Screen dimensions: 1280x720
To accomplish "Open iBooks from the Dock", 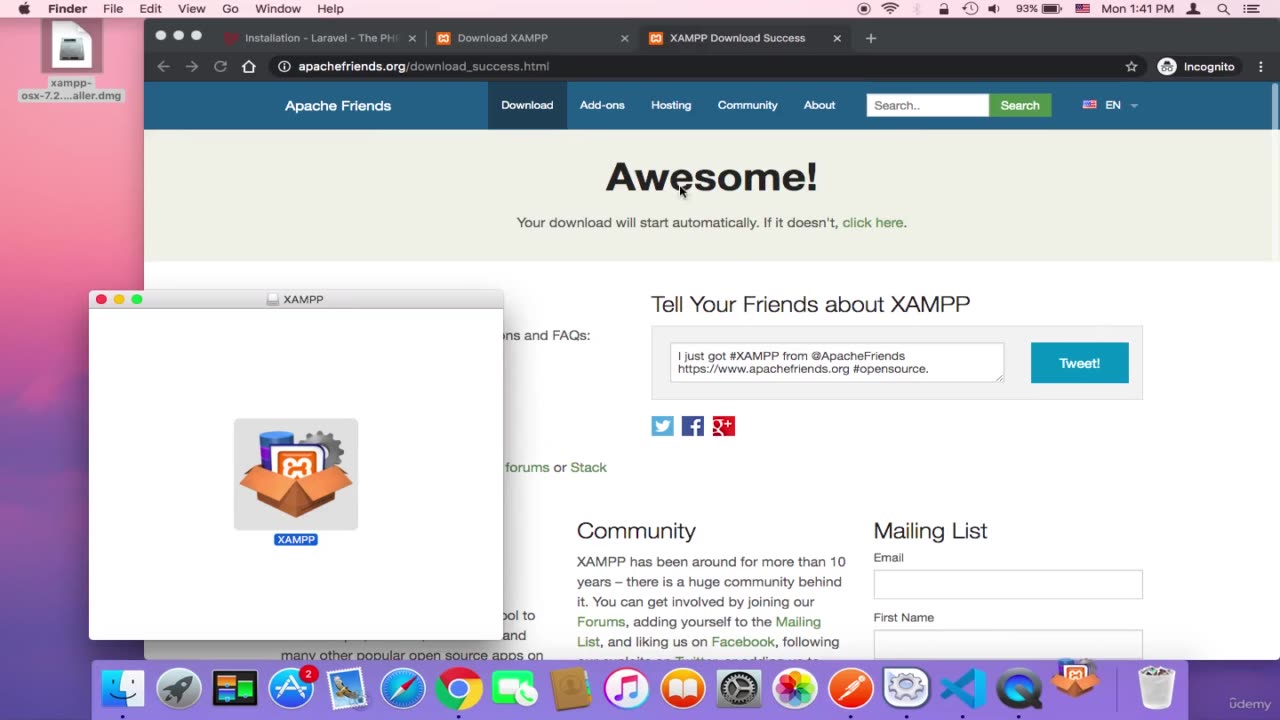I will pos(683,688).
